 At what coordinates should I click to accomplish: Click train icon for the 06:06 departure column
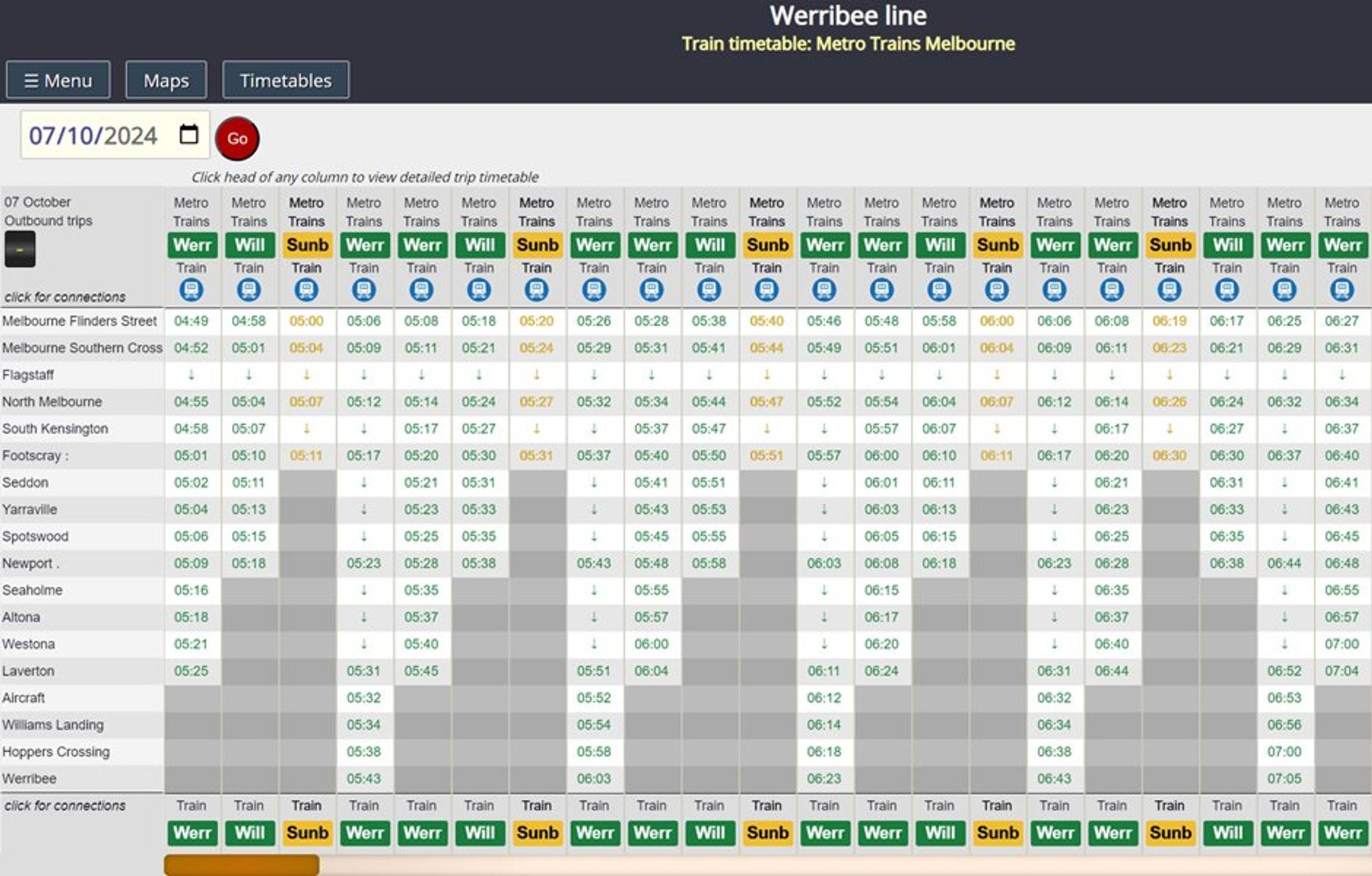point(1054,290)
